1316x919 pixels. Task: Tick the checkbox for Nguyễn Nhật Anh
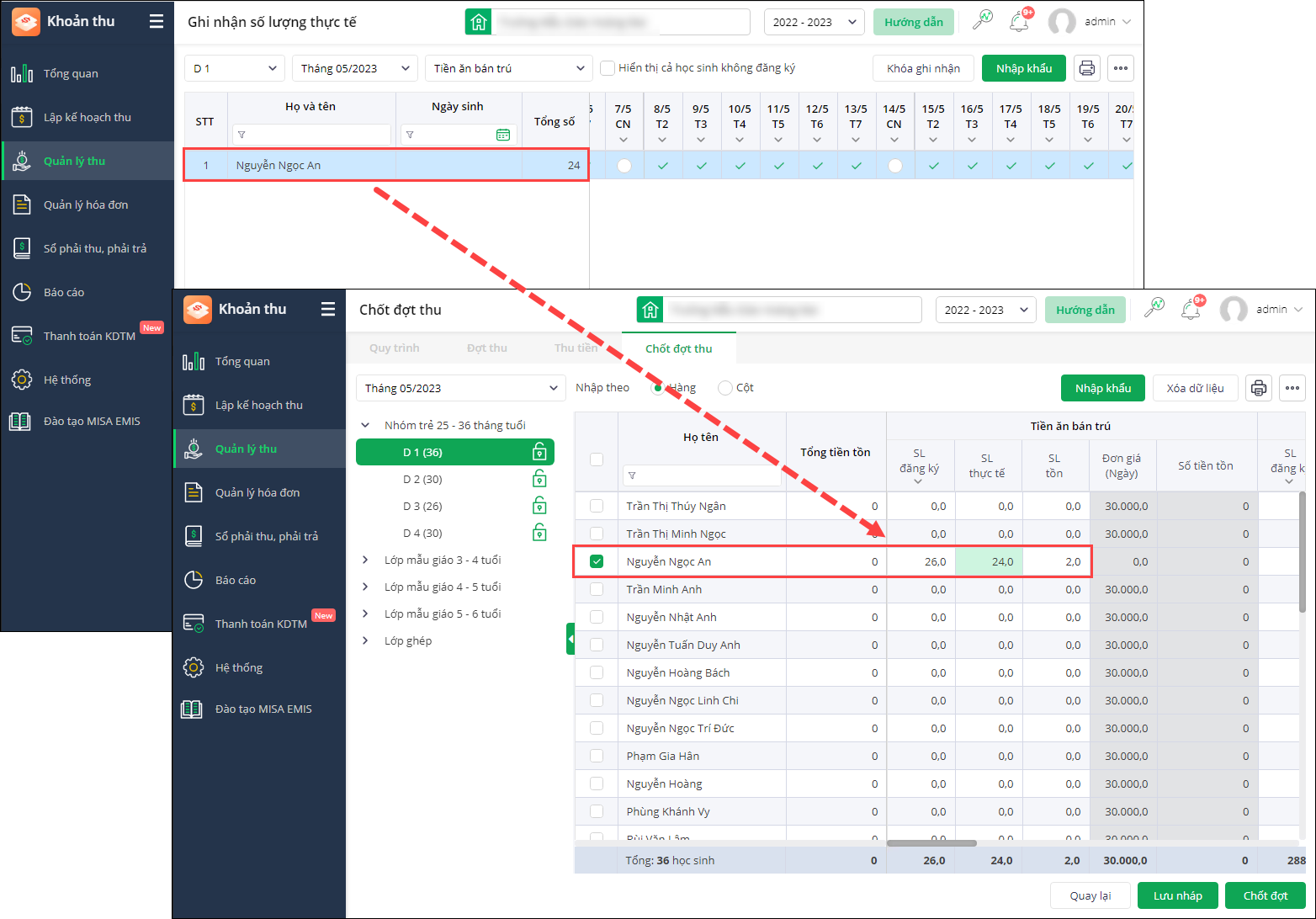[x=597, y=617]
